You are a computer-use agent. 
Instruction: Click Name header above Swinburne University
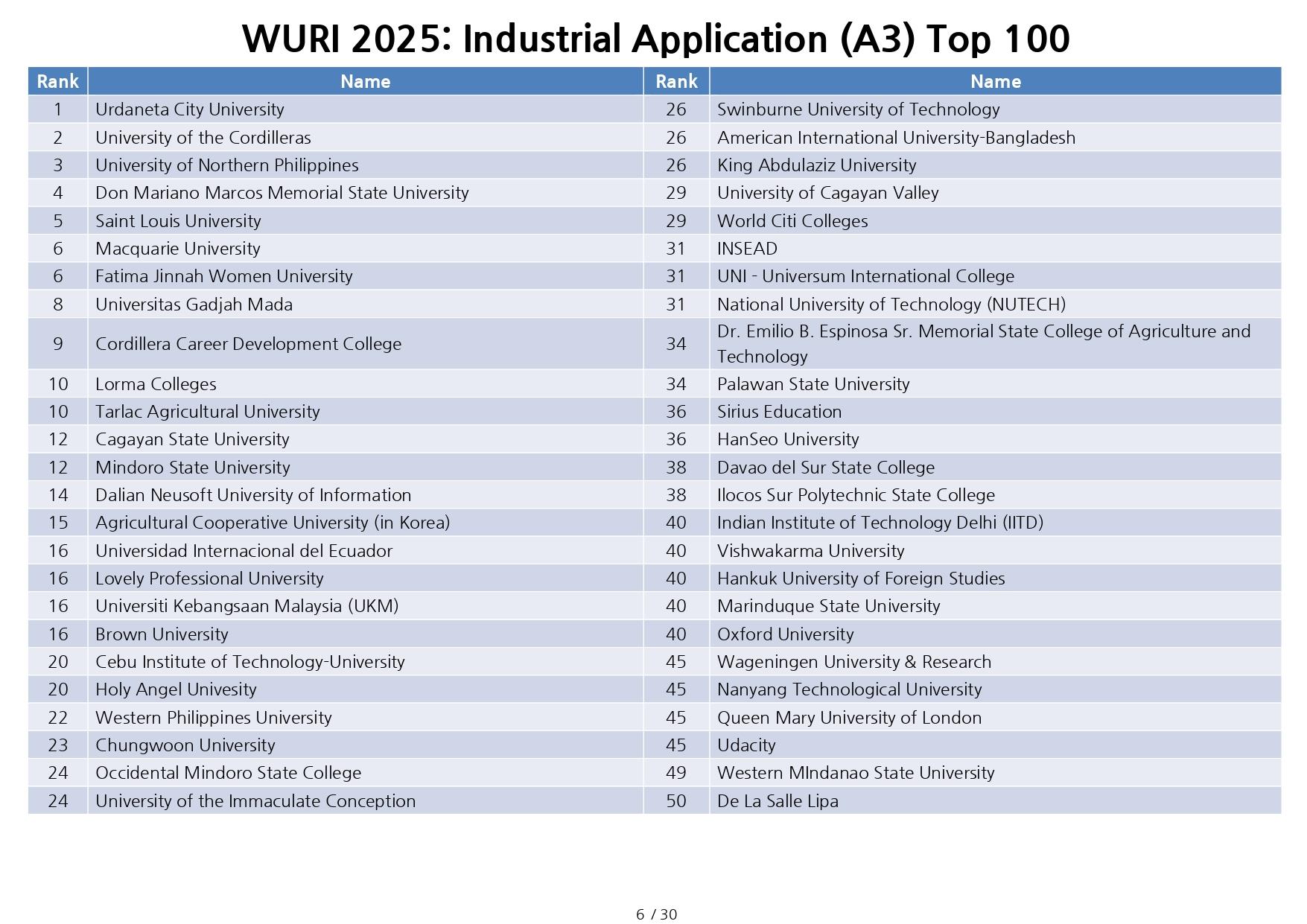tap(996, 81)
